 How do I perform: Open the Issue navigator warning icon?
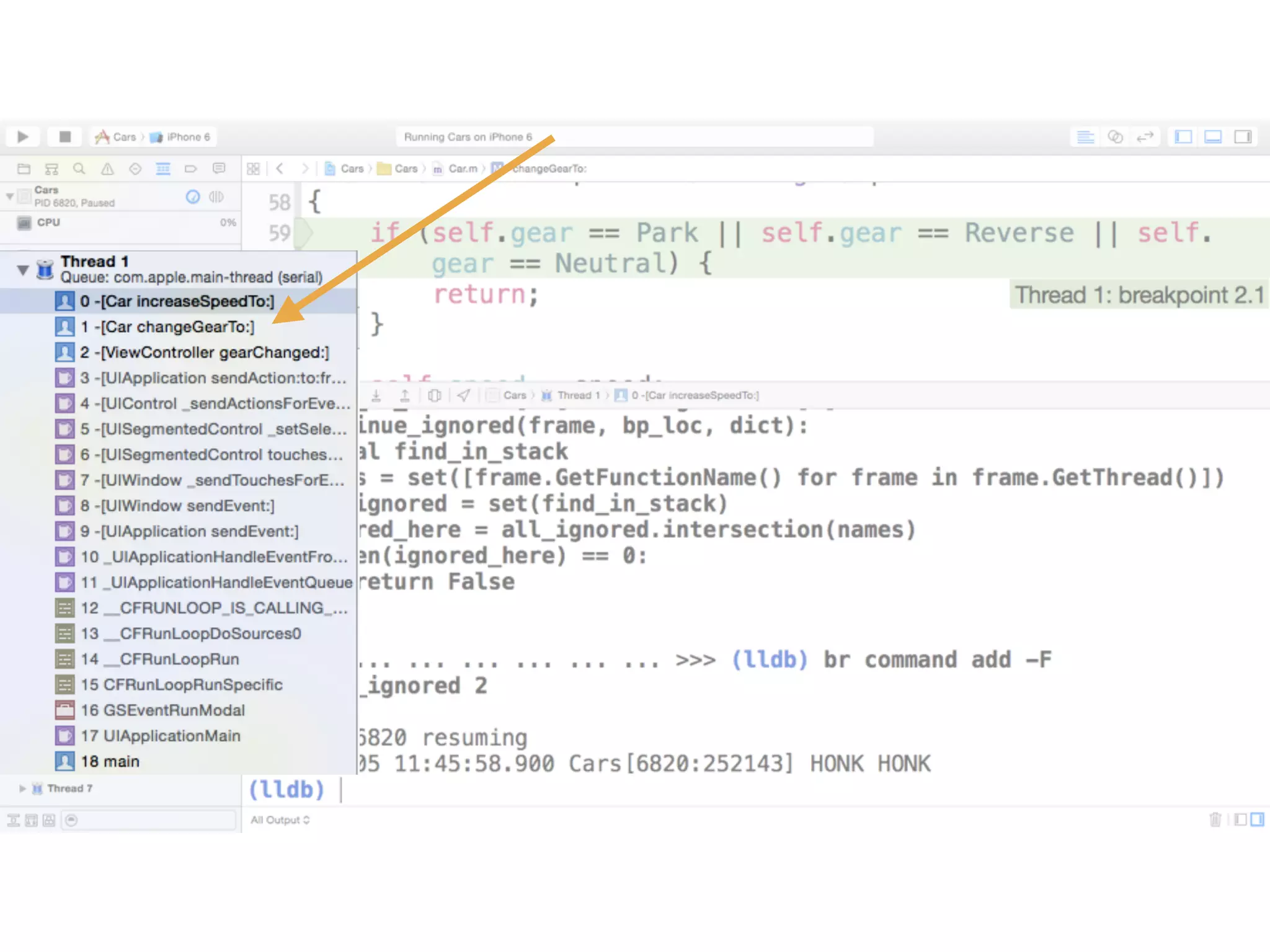(x=107, y=169)
